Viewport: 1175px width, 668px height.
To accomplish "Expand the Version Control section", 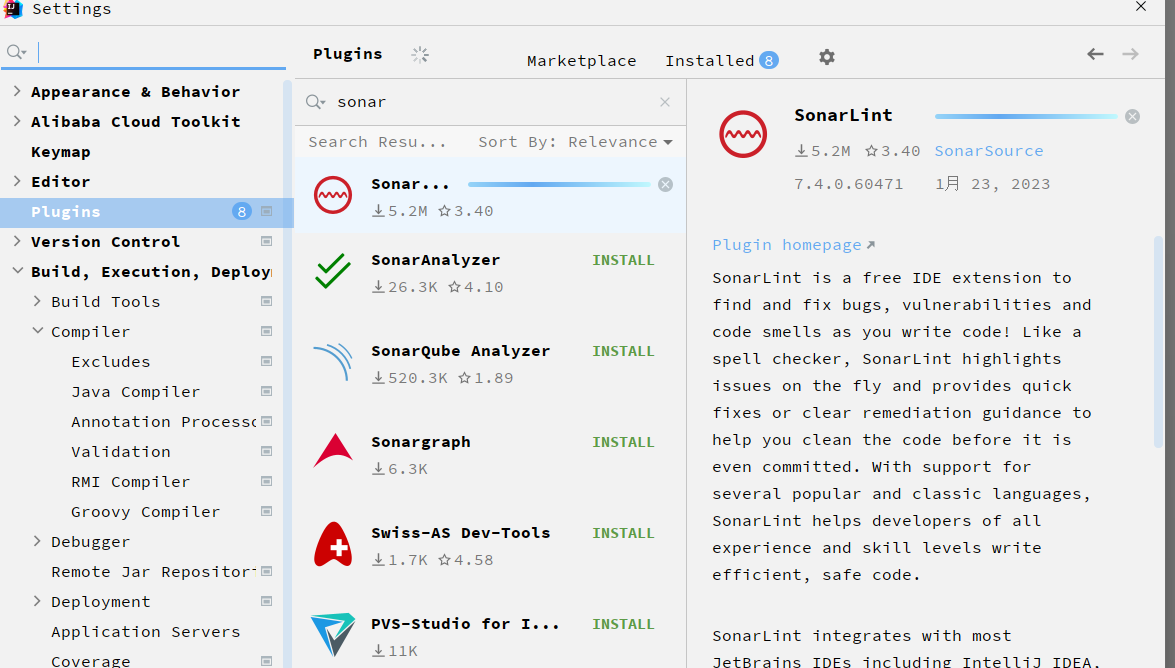I will (16, 241).
